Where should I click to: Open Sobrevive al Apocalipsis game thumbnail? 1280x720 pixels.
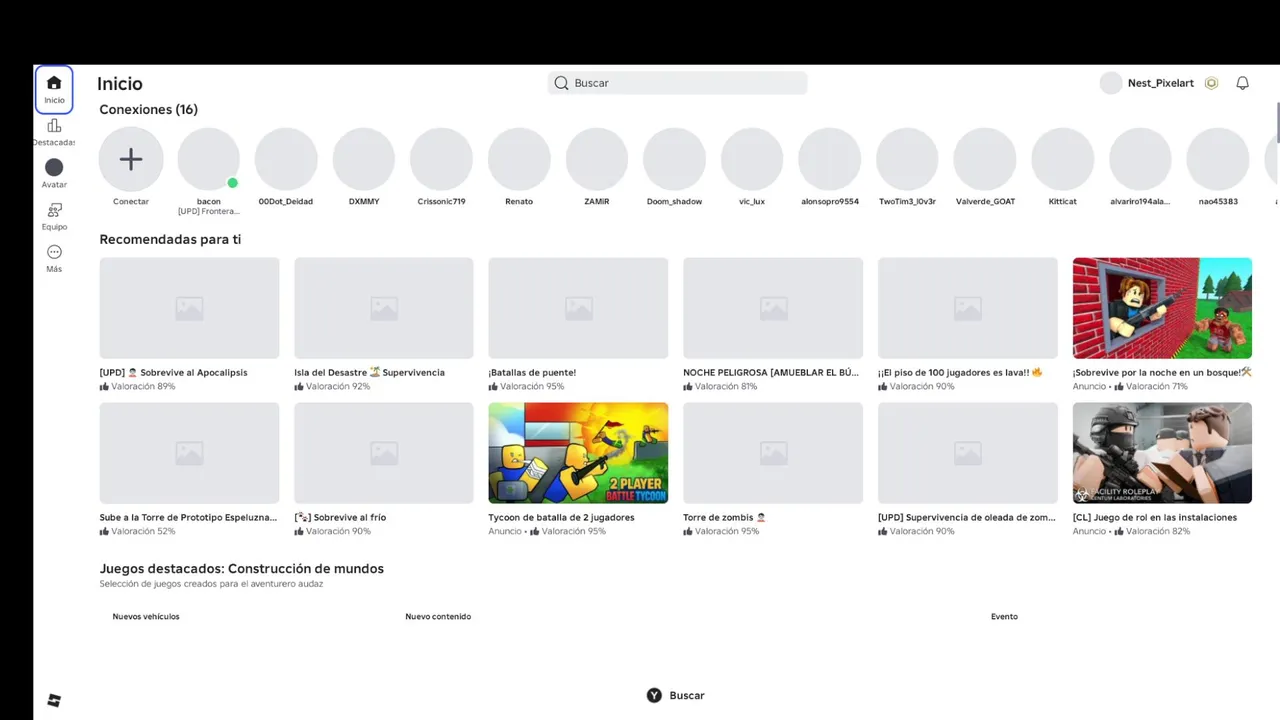[x=189, y=308]
